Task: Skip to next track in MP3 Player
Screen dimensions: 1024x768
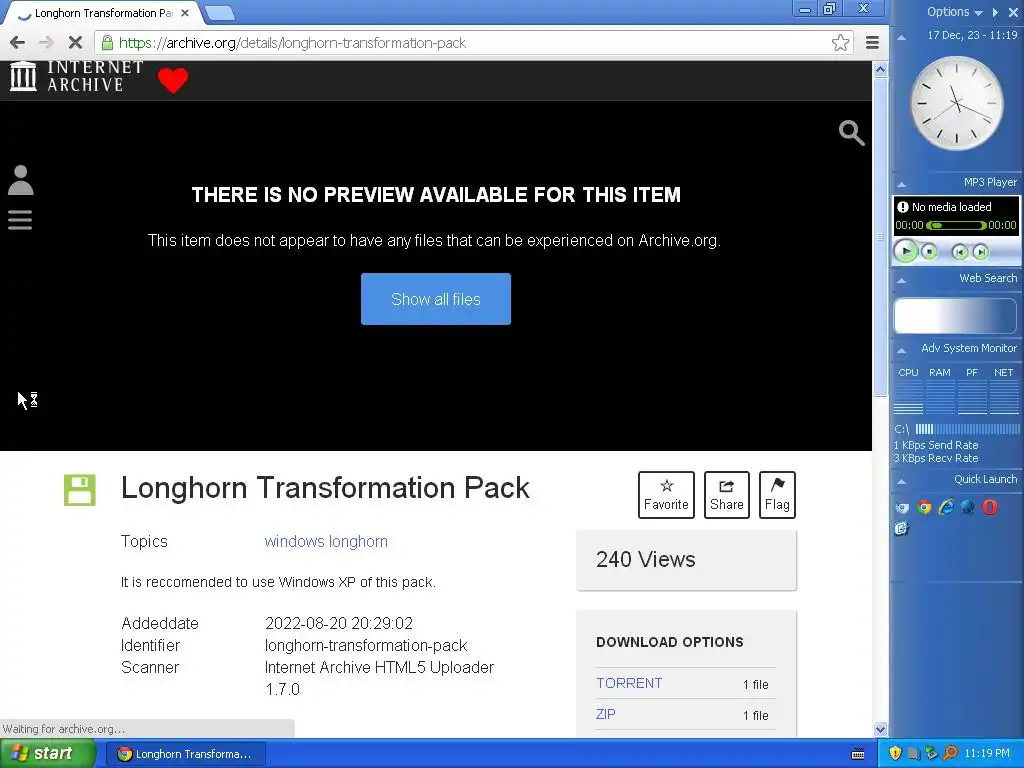Action: click(x=980, y=252)
